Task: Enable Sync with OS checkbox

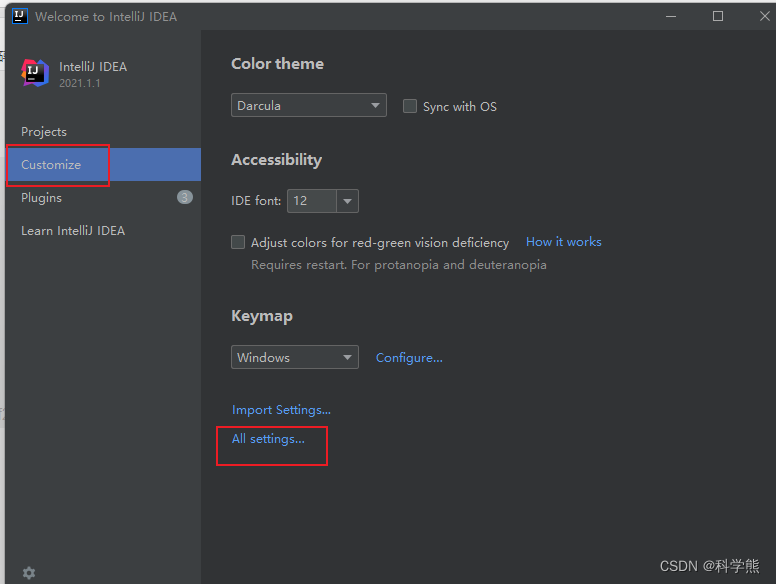Action: (410, 106)
